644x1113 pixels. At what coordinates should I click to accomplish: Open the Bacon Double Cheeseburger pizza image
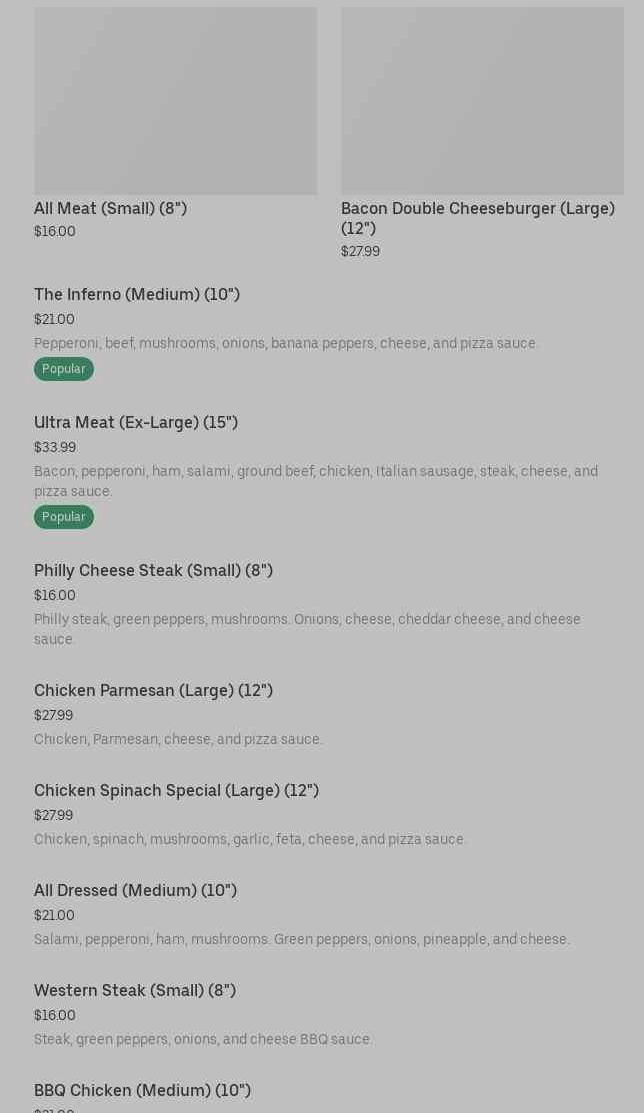(x=482, y=100)
